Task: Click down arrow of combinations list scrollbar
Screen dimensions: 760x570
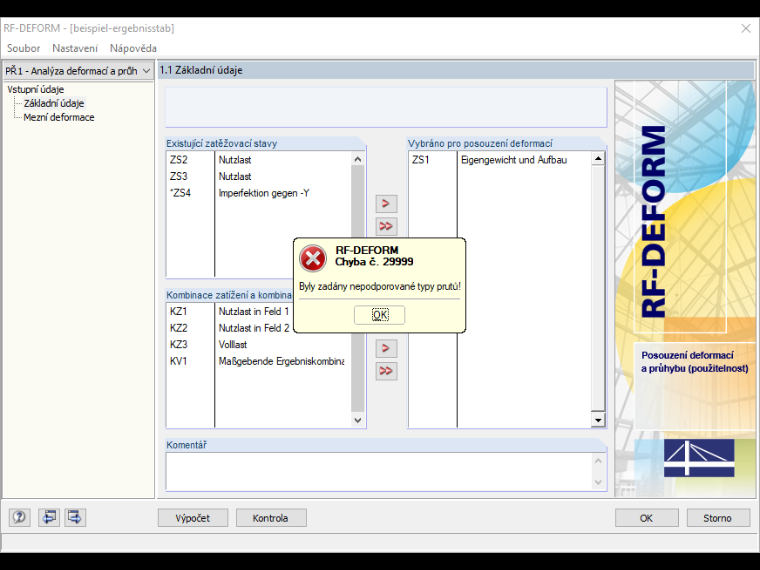Action: coord(358,420)
